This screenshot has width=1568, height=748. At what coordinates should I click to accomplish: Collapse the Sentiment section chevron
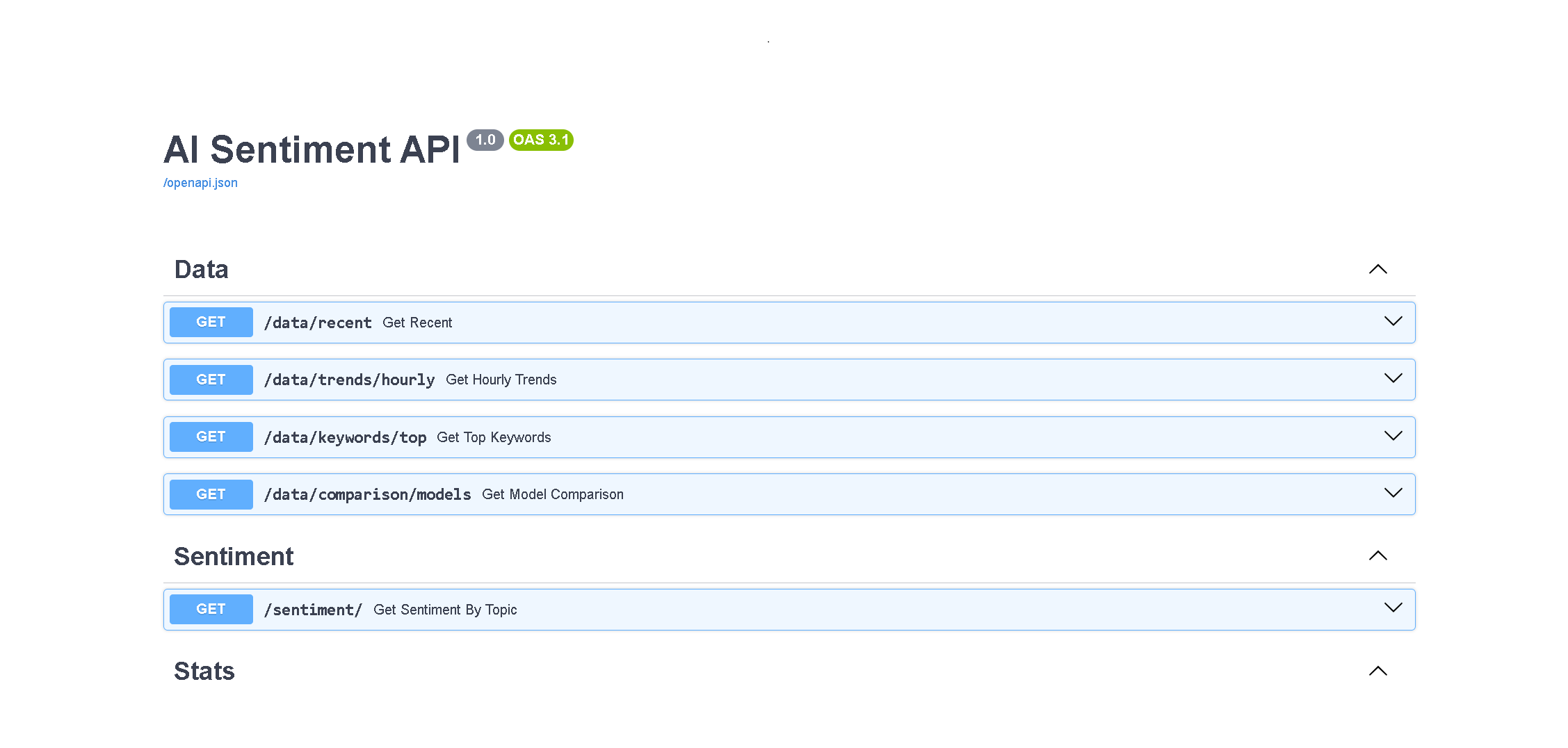click(1377, 555)
